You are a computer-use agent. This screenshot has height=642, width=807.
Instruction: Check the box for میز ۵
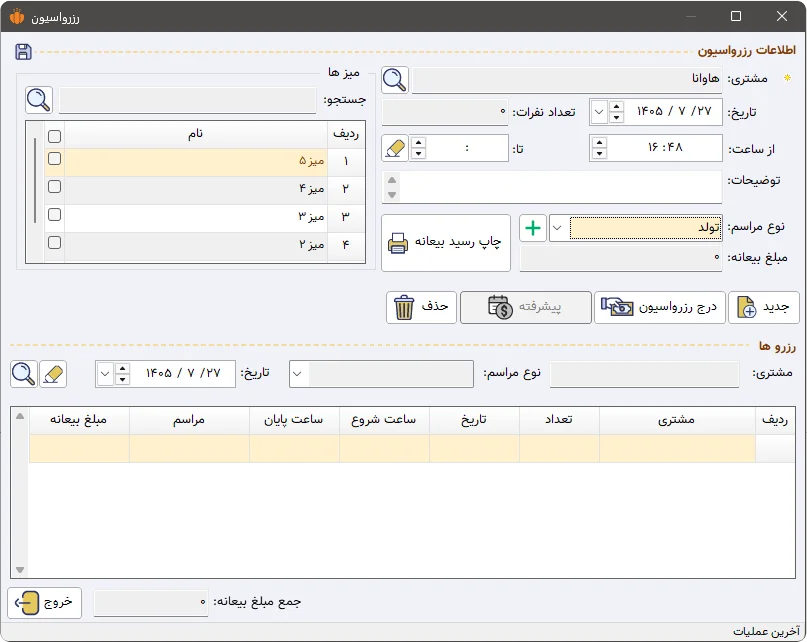pyautogui.click(x=54, y=159)
